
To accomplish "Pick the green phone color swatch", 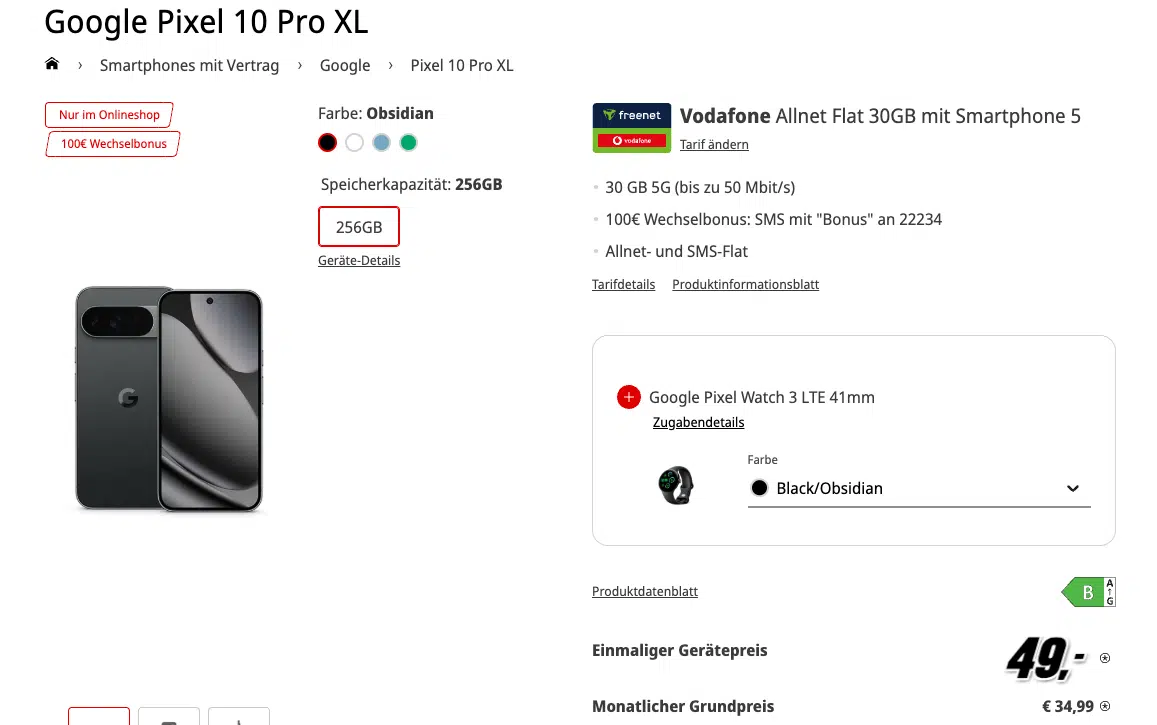I will (x=408, y=143).
